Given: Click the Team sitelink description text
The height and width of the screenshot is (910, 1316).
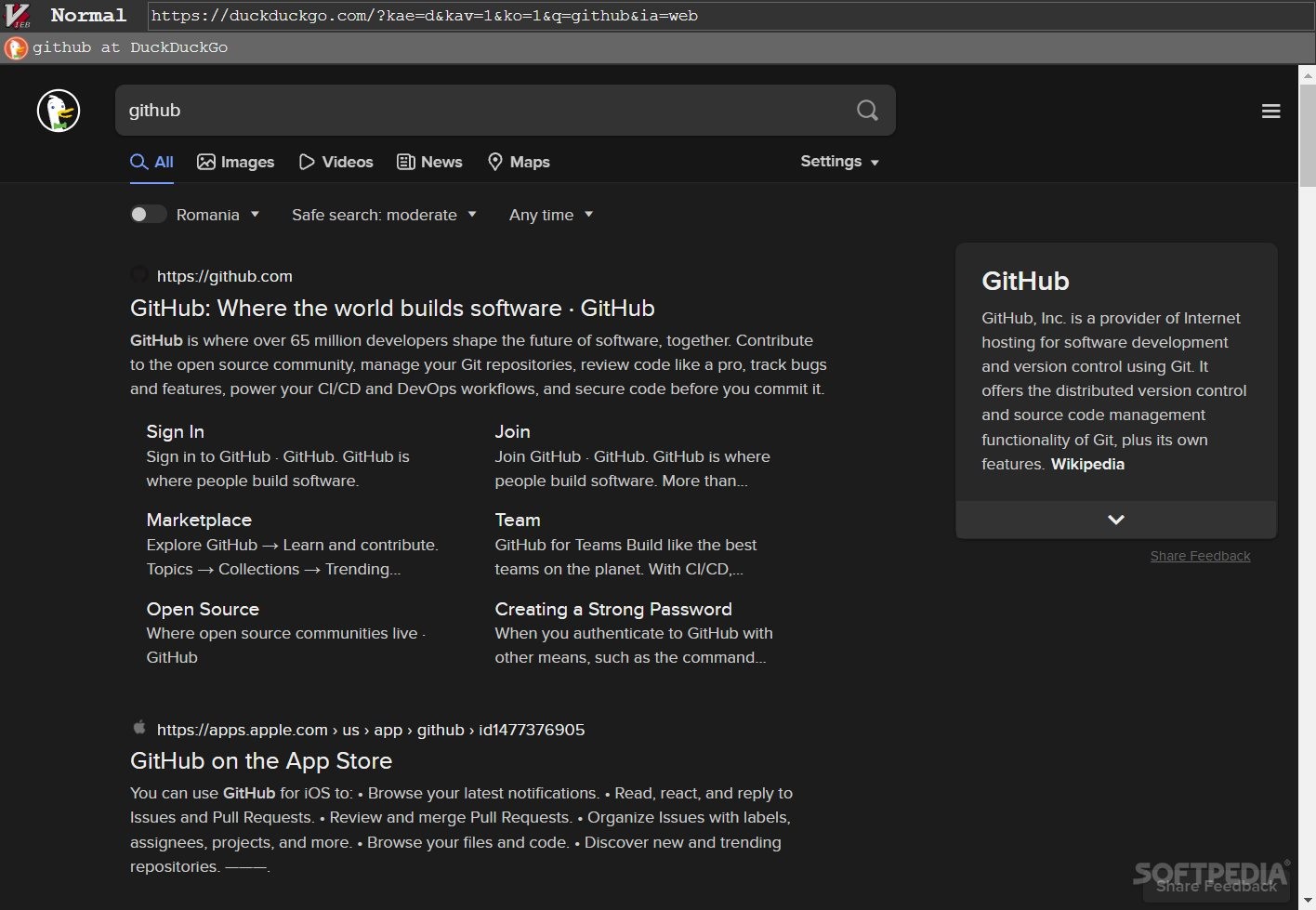Looking at the screenshot, I should [625, 557].
